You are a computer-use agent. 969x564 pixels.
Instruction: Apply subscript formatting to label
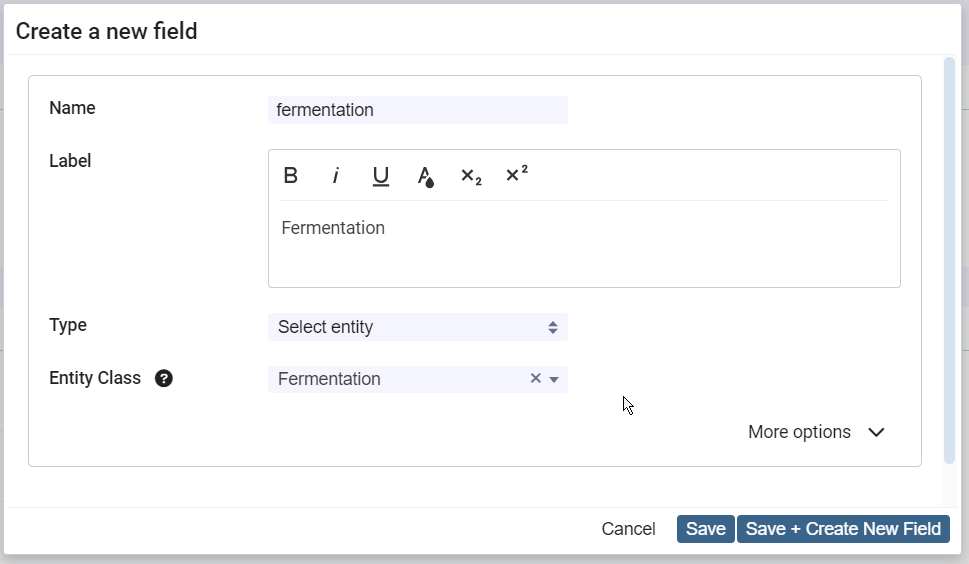click(471, 176)
